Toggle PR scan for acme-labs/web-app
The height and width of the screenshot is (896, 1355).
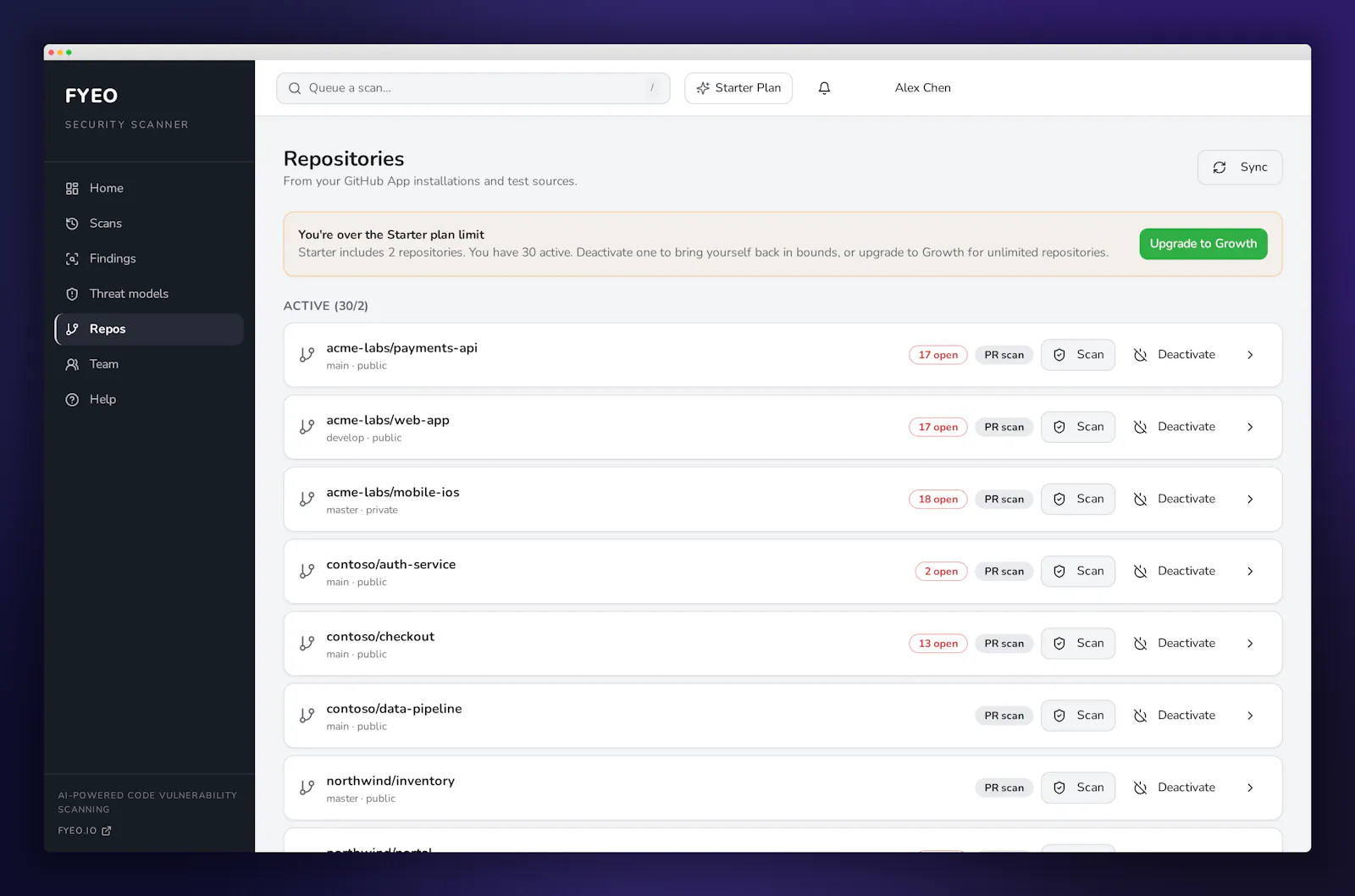(1004, 427)
